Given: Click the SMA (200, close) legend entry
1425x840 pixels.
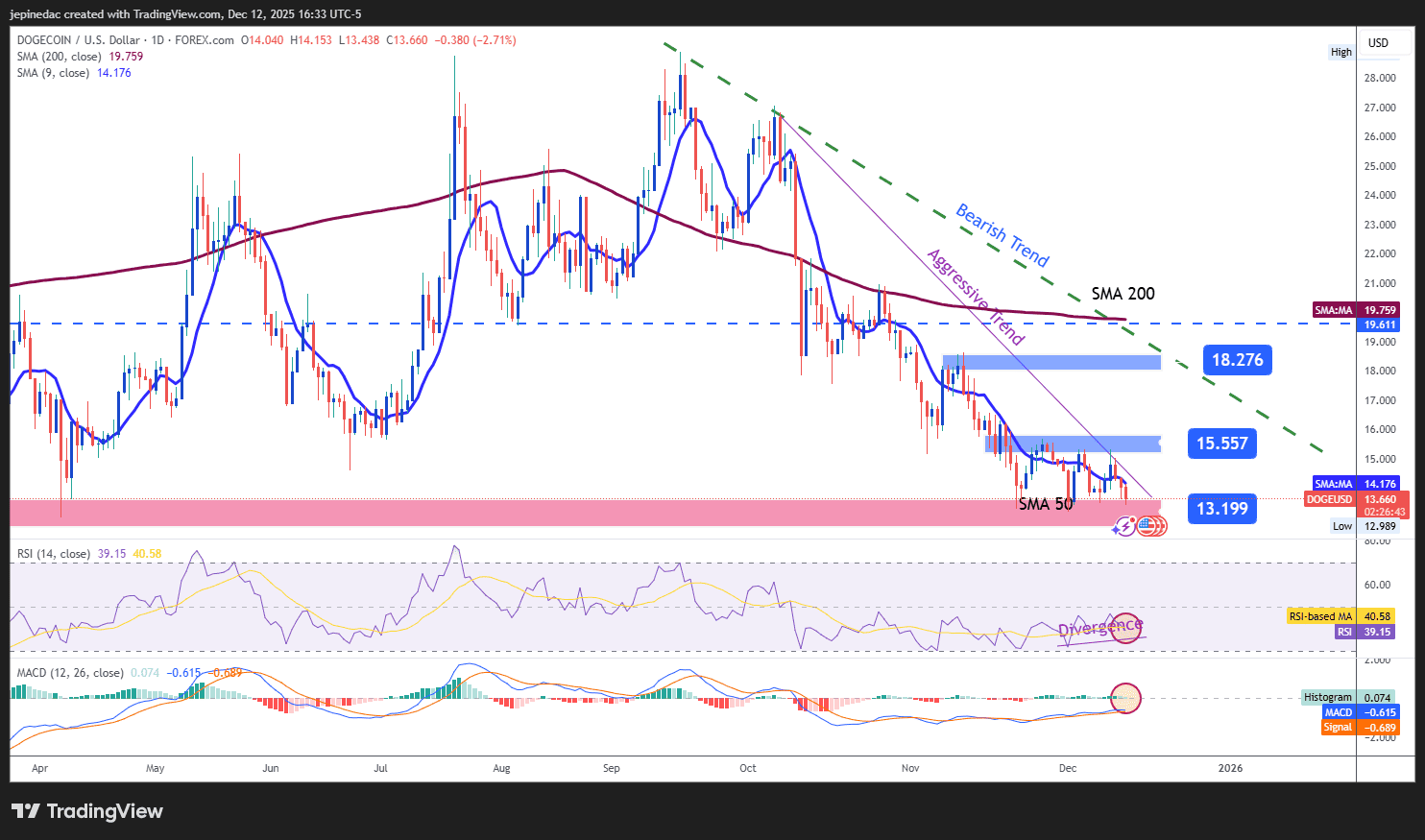Looking at the screenshot, I should coord(58,56).
